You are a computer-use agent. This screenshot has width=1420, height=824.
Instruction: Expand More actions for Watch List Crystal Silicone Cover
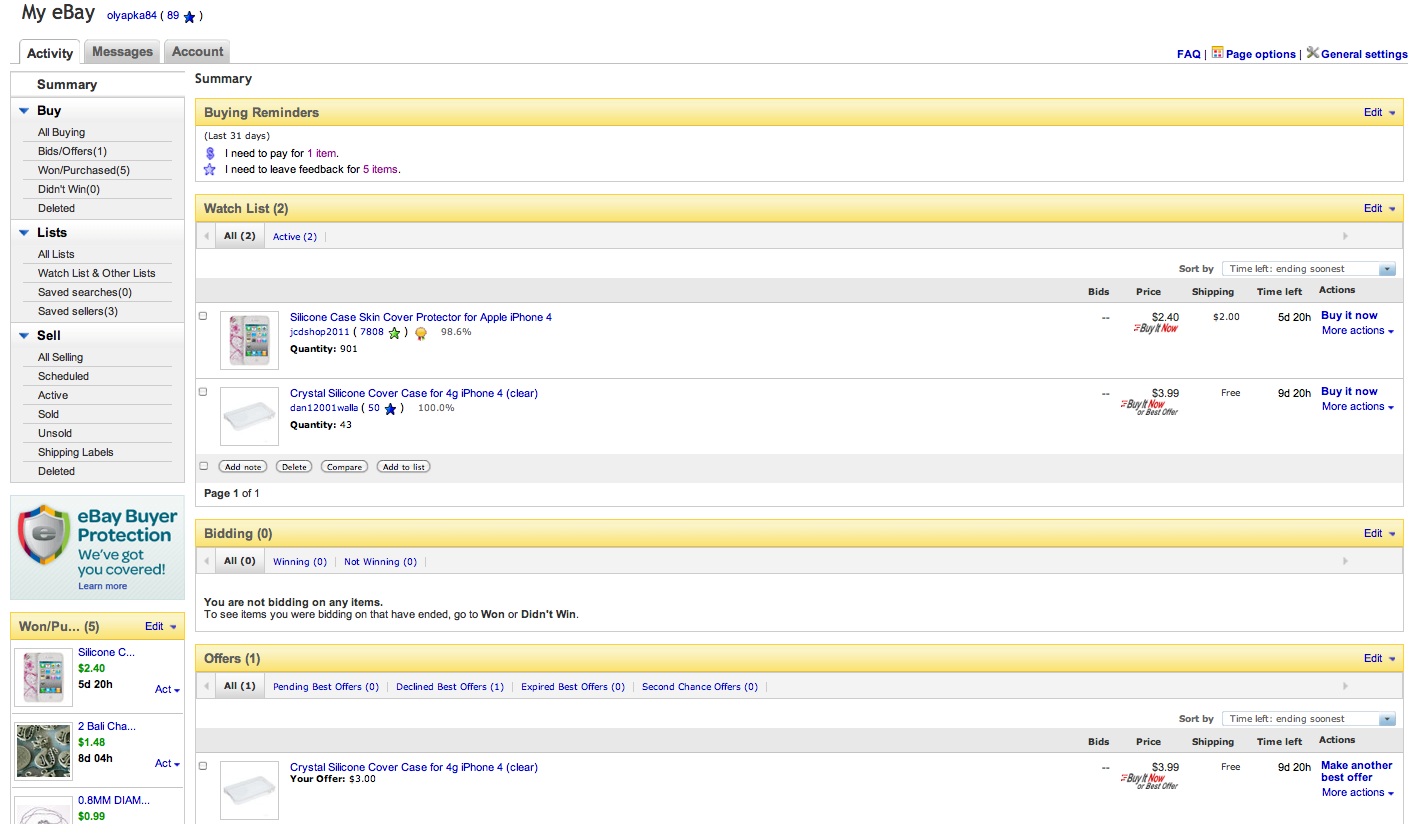tap(1358, 407)
